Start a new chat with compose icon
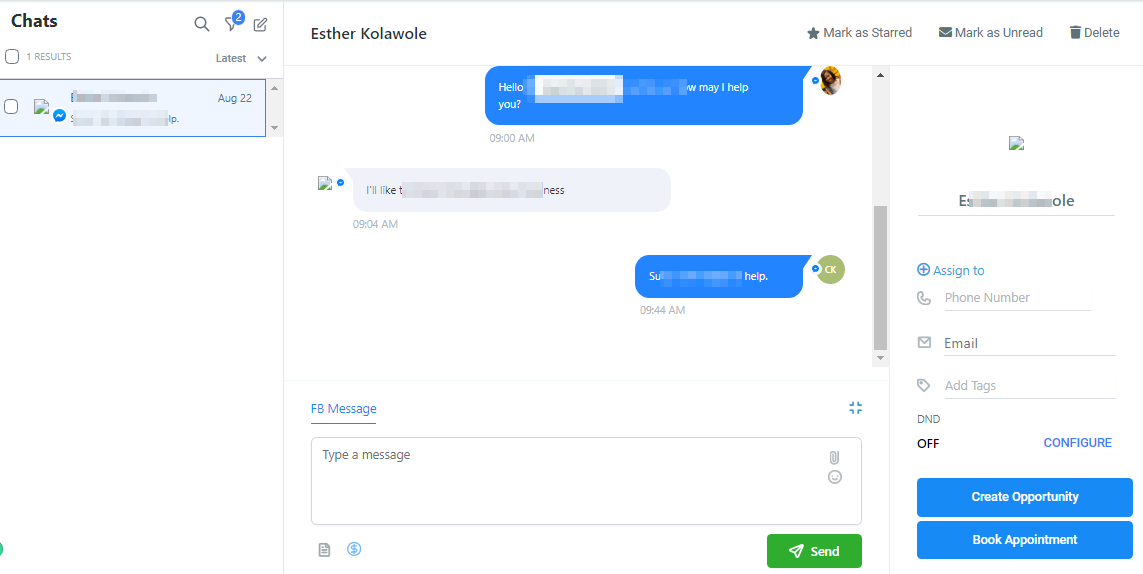This screenshot has width=1143, height=574. click(260, 25)
